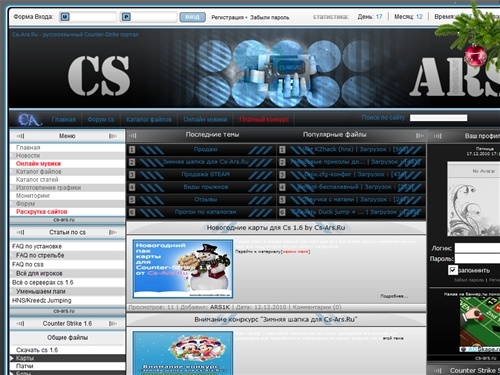Open the Duck jump popular file
The image size is (500, 375).
pyautogui.click(x=355, y=212)
